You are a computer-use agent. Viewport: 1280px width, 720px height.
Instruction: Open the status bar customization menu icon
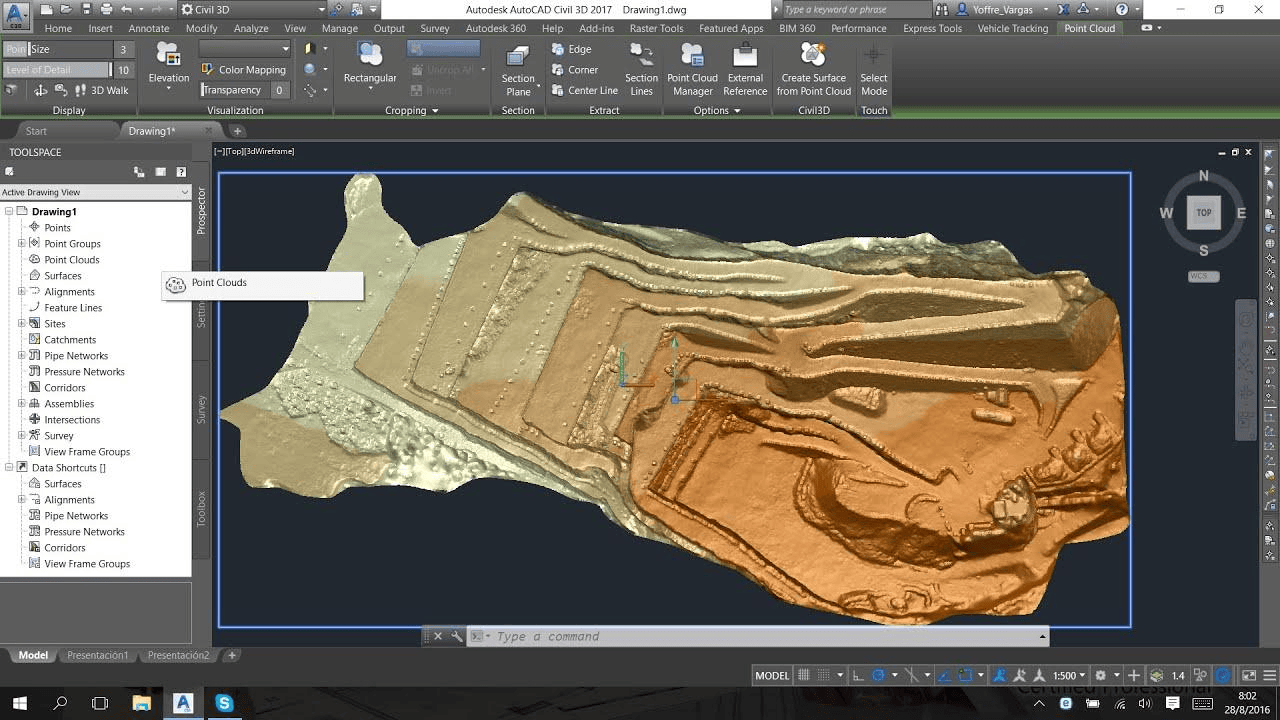pos(1271,675)
